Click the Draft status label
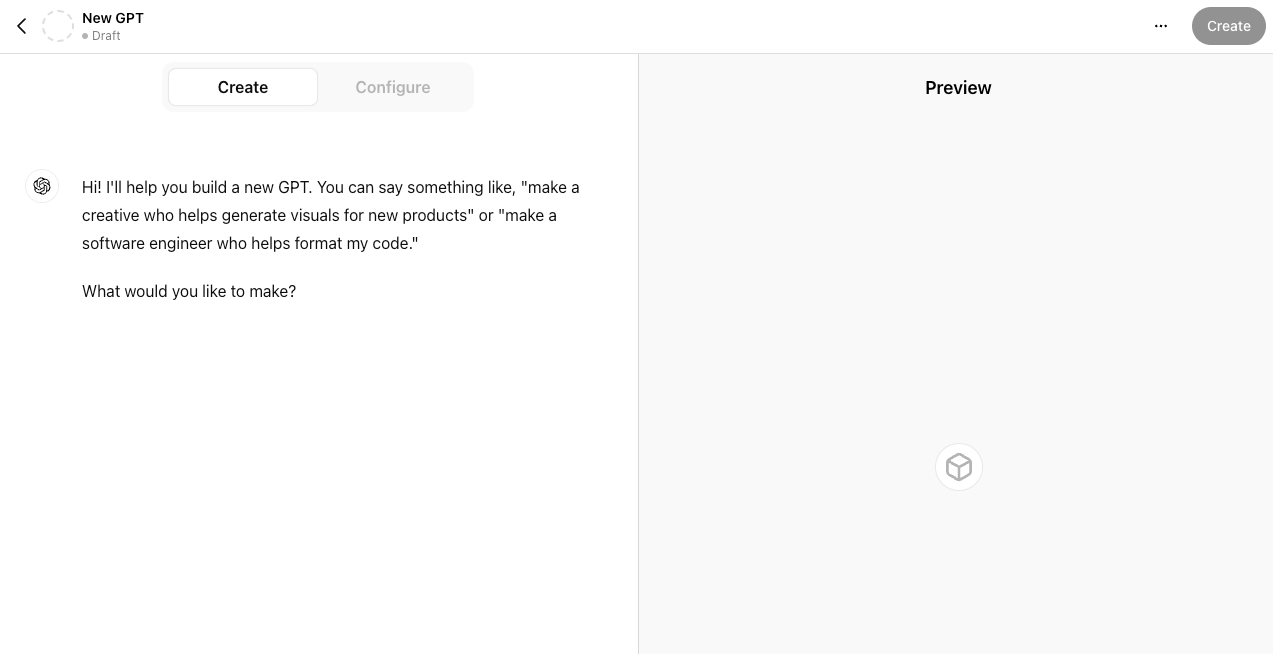Image resolution: width=1273 pixels, height=654 pixels. 106,36
